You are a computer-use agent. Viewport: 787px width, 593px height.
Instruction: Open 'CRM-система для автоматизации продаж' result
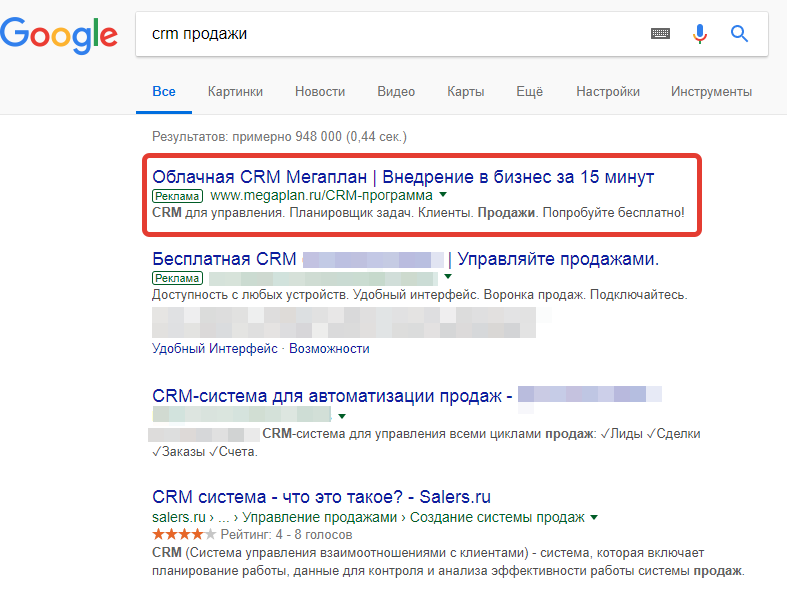[x=332, y=396]
